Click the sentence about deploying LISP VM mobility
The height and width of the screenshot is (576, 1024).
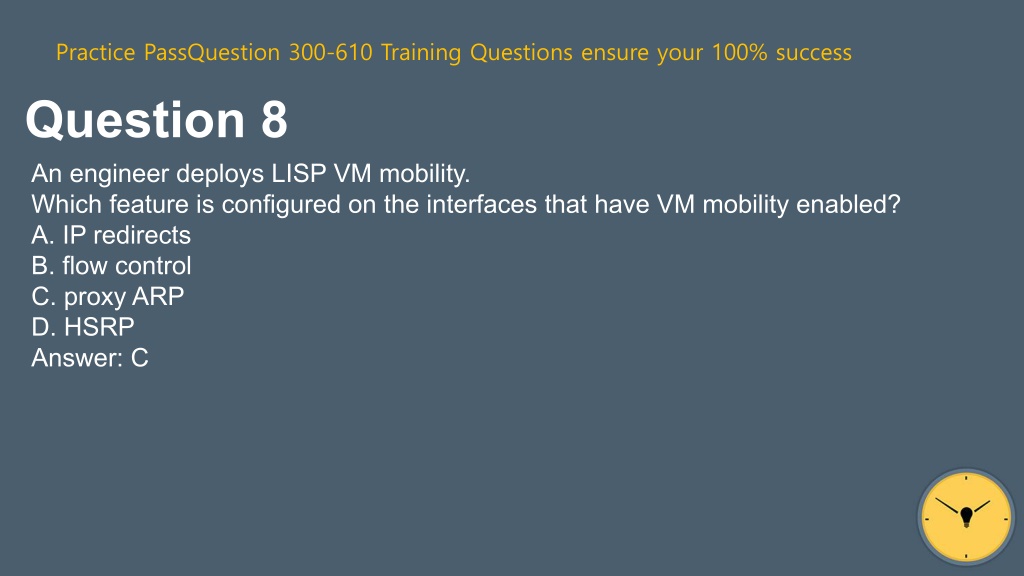tap(251, 174)
